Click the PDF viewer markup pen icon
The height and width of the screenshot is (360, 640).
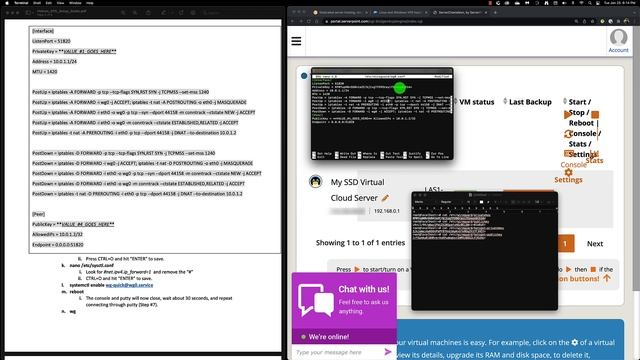pyautogui.click(x=164, y=13)
